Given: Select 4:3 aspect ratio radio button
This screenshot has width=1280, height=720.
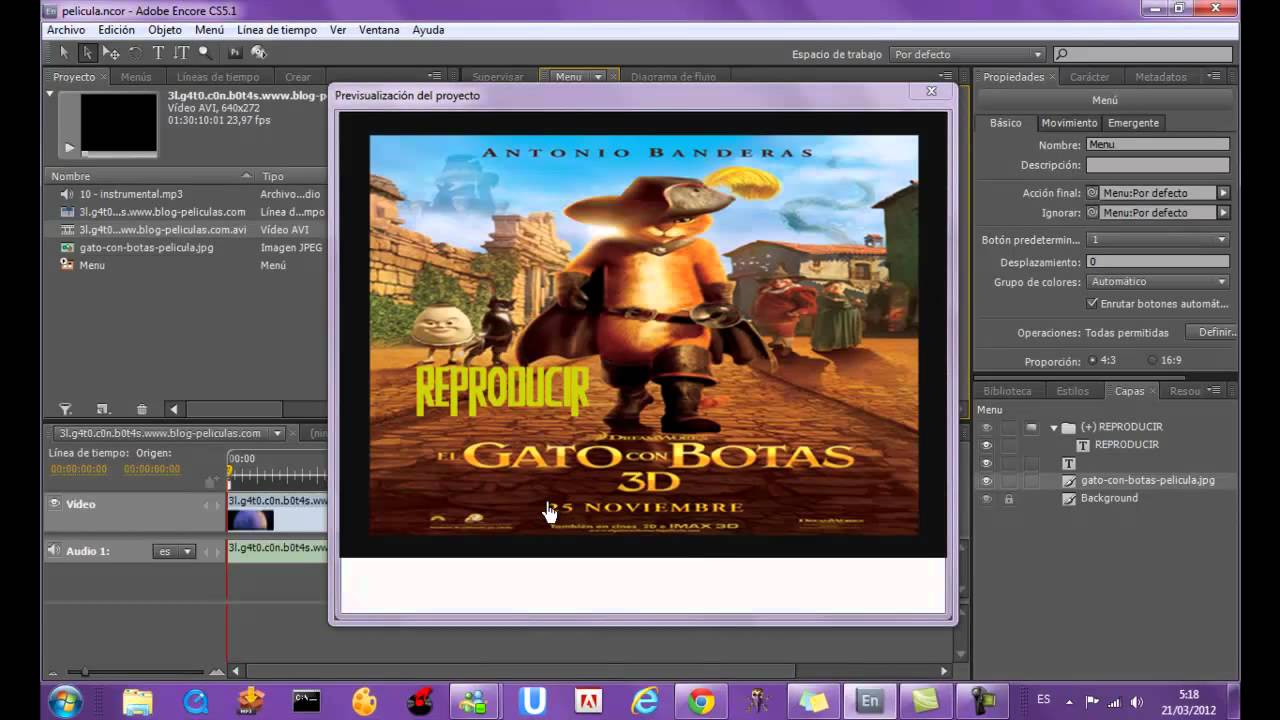Looking at the screenshot, I should tap(1092, 360).
